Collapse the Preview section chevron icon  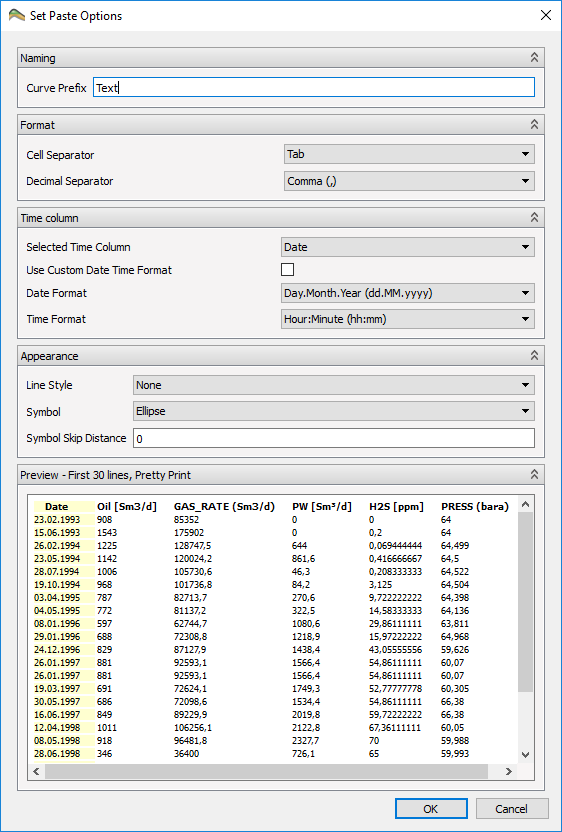534,474
